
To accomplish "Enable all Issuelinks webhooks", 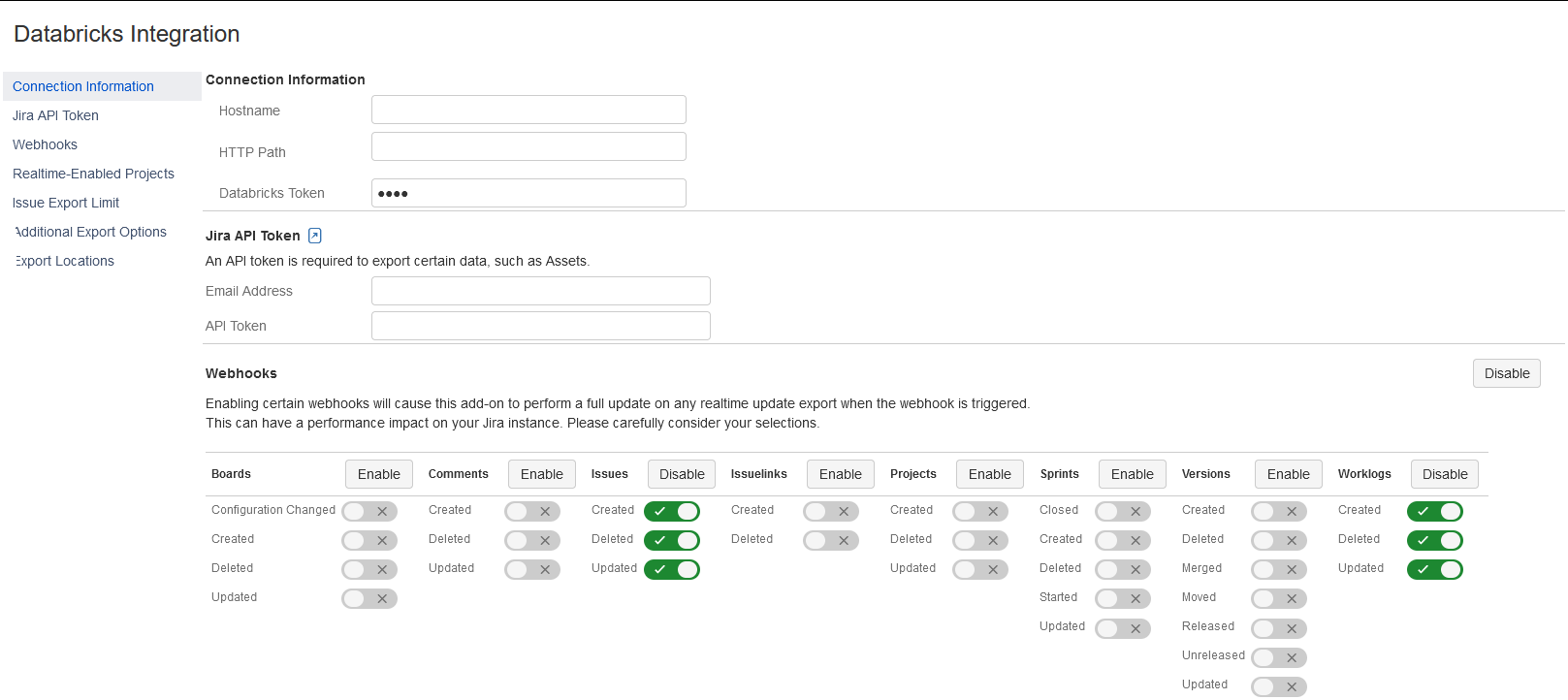I will tap(841, 474).
